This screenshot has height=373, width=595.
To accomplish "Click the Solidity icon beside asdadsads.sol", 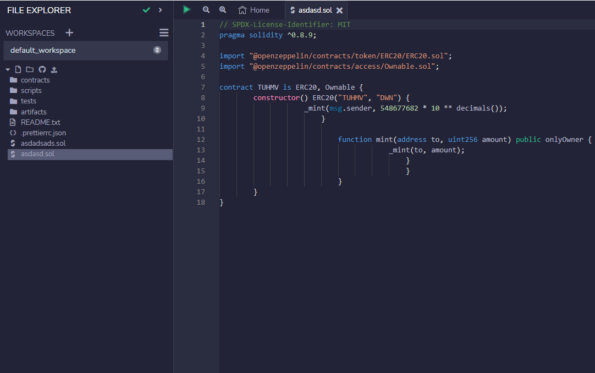I will coord(13,143).
